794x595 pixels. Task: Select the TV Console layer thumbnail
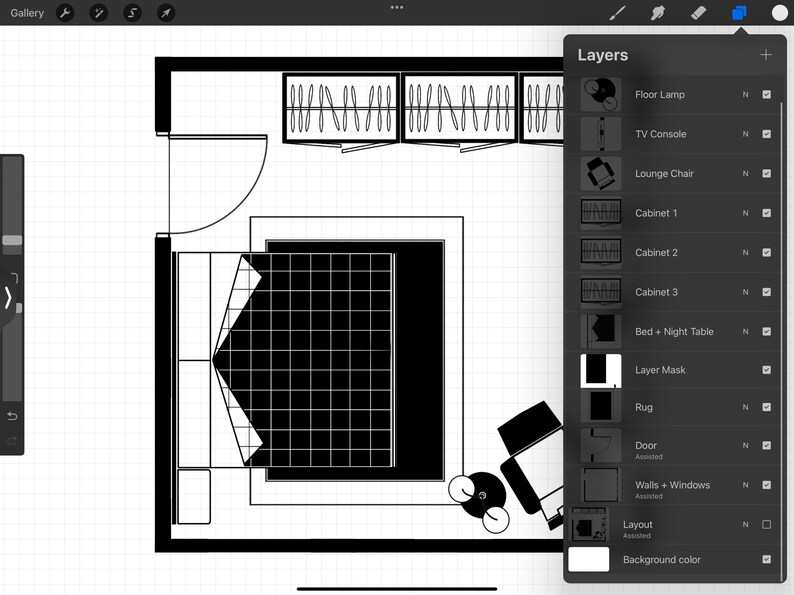click(601, 134)
